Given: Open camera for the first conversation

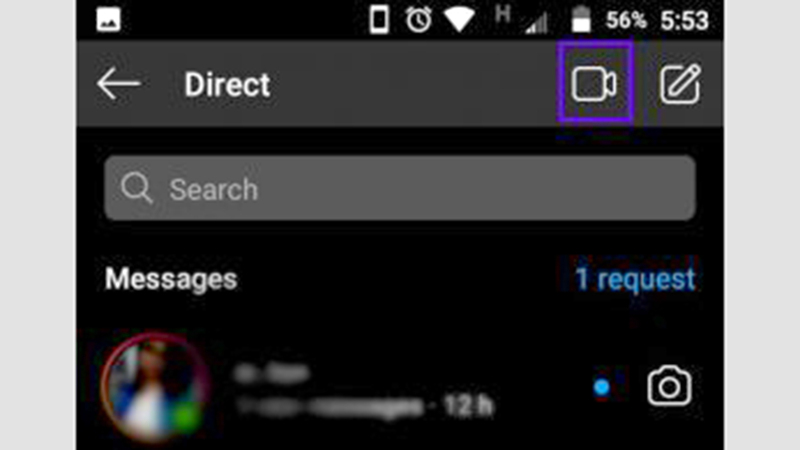Looking at the screenshot, I should coord(669,386).
